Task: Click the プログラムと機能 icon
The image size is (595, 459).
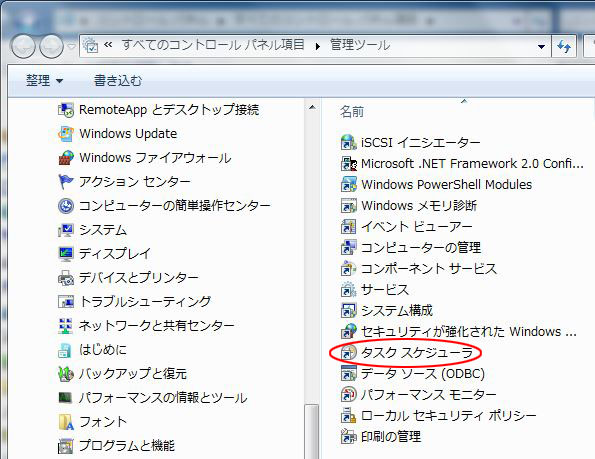Action: click(66, 446)
